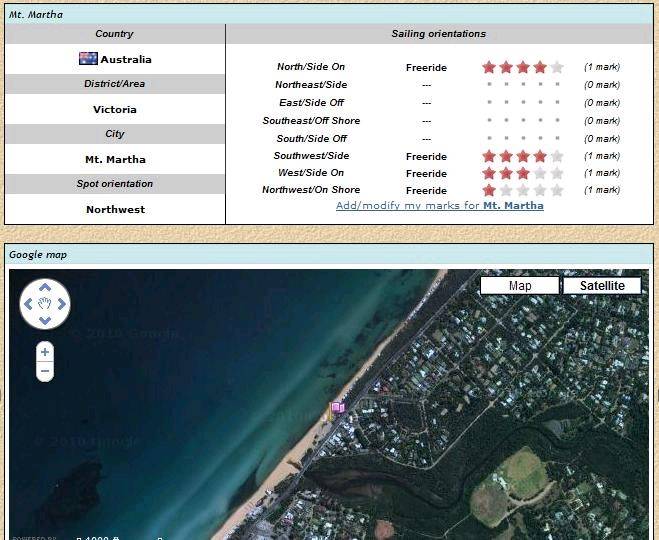
Task: Click the third star of the West/Side On rating
Action: coord(523,173)
